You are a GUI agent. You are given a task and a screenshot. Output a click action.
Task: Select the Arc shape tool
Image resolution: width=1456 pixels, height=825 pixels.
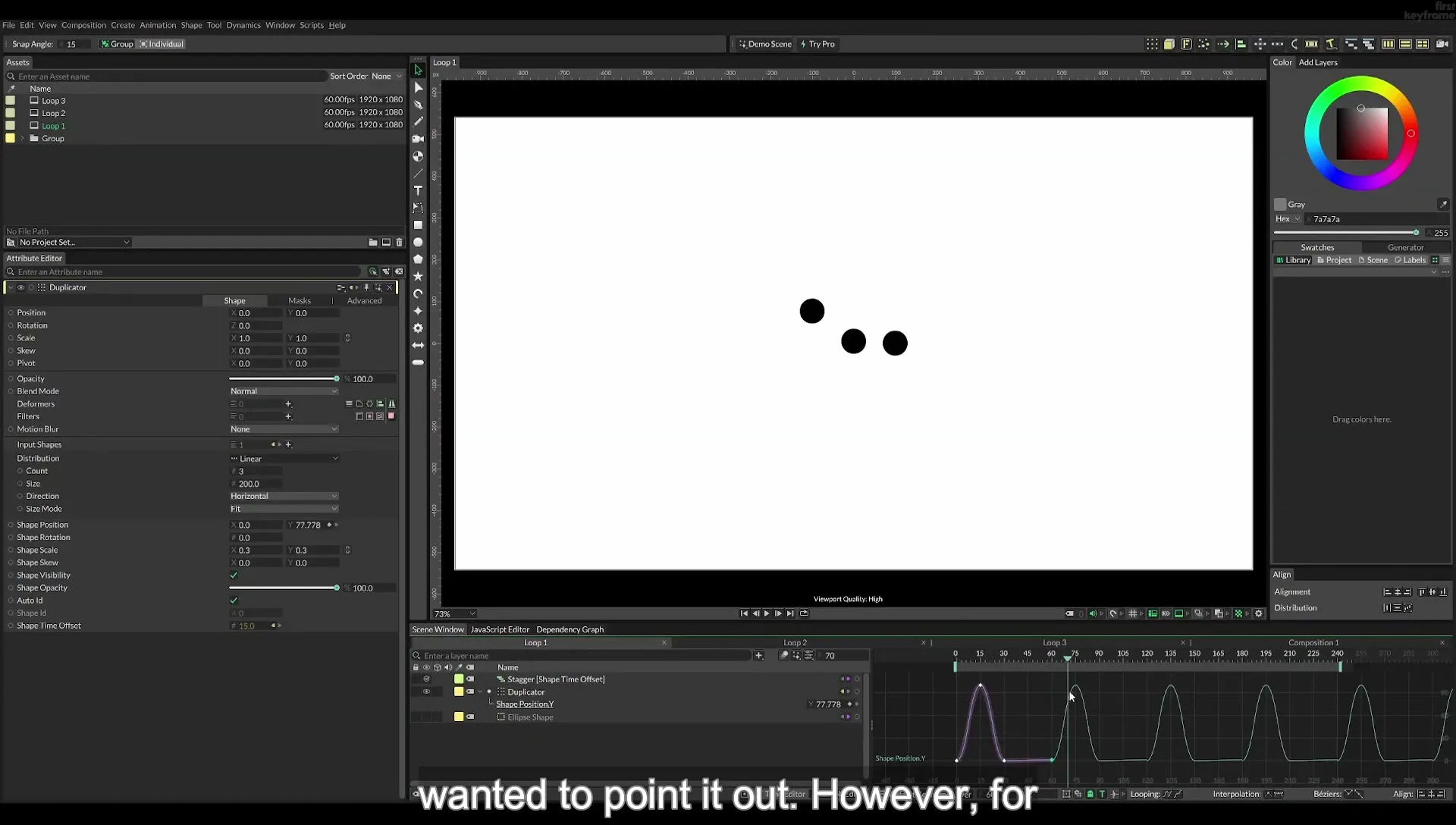point(418,293)
